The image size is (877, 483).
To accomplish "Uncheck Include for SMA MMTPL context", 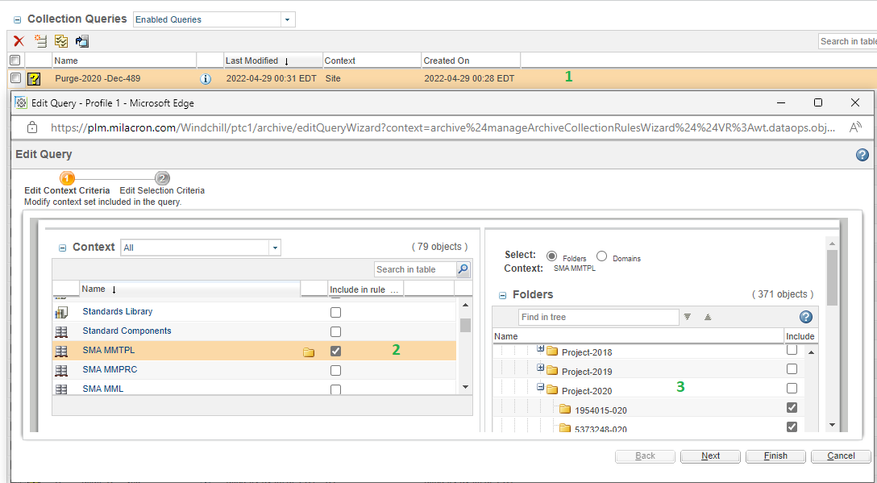I will (335, 351).
